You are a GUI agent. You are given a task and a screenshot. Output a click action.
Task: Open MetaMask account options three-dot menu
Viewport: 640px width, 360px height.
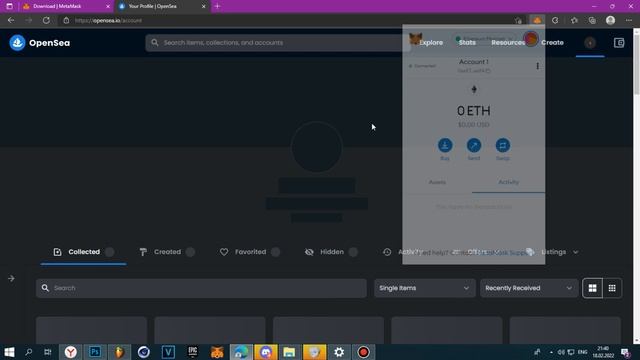tap(537, 66)
